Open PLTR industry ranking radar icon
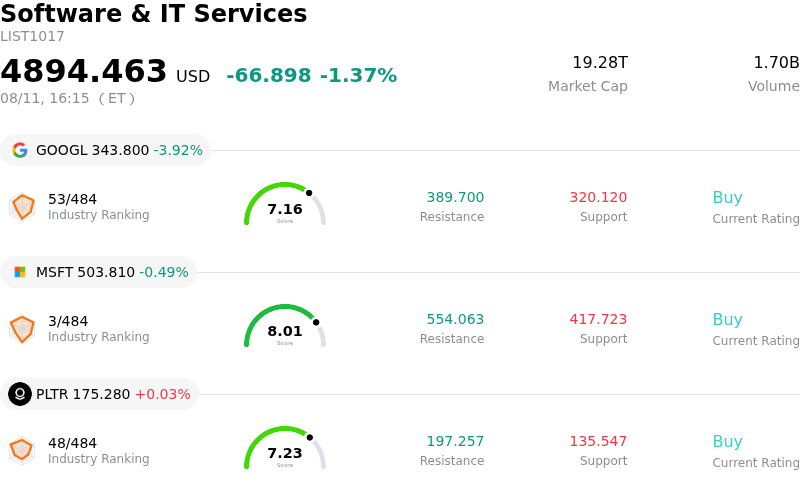Image resolution: width=800 pixels, height=488 pixels. (22, 451)
